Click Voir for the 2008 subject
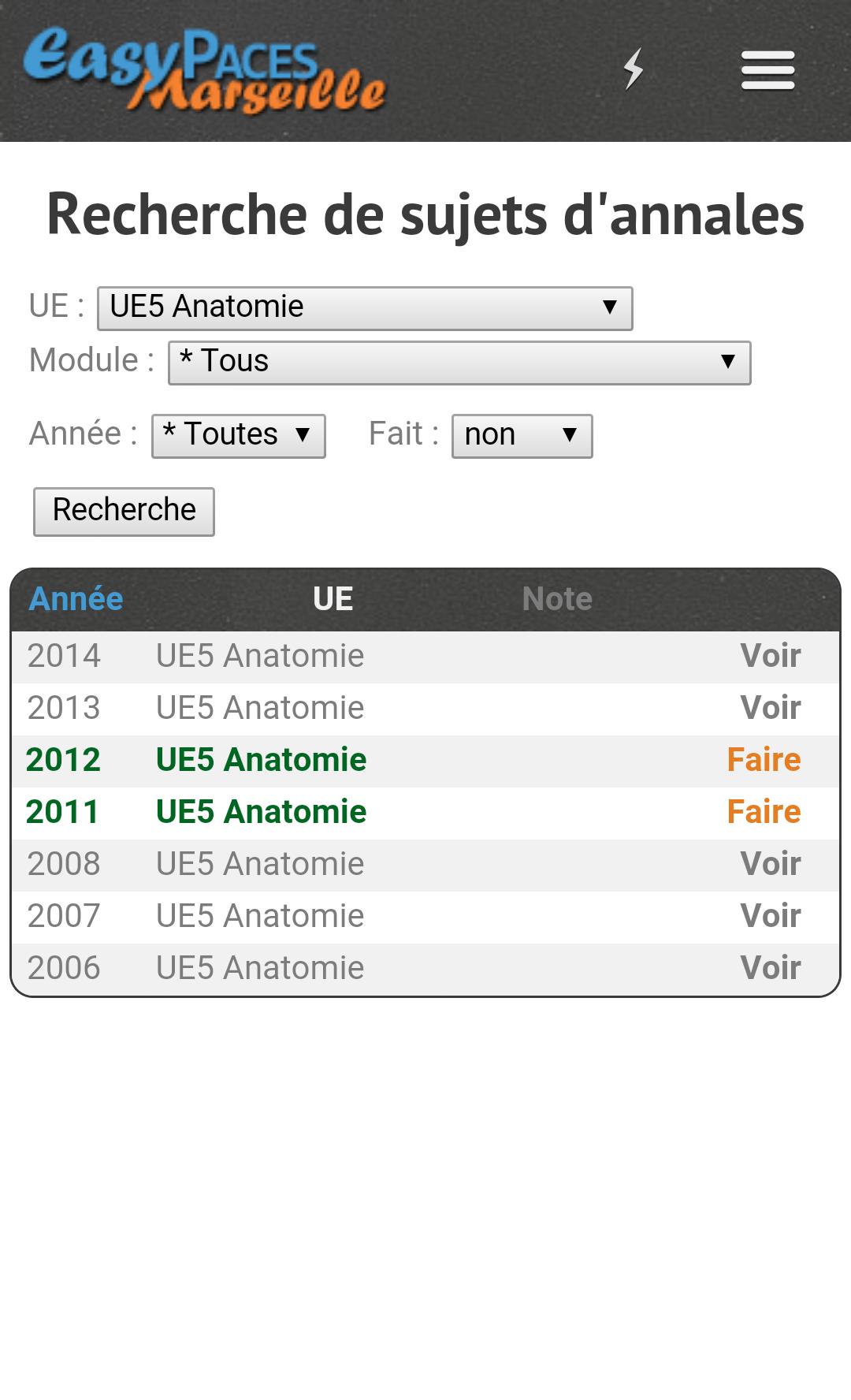Image resolution: width=851 pixels, height=1400 pixels. tap(770, 864)
